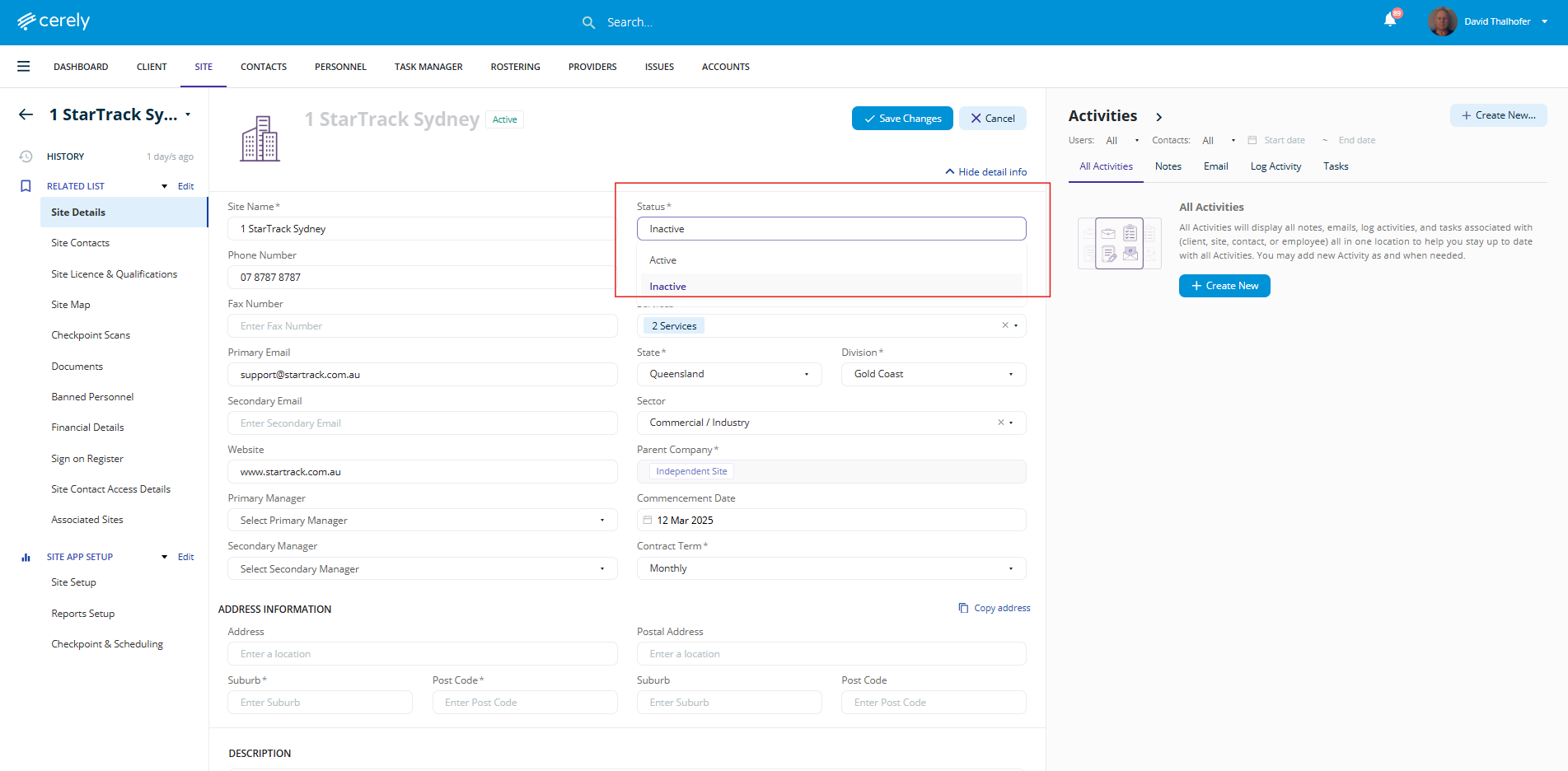1568x771 pixels.
Task: Clear the Sector field with X icon
Action: pyautogui.click(x=1001, y=423)
